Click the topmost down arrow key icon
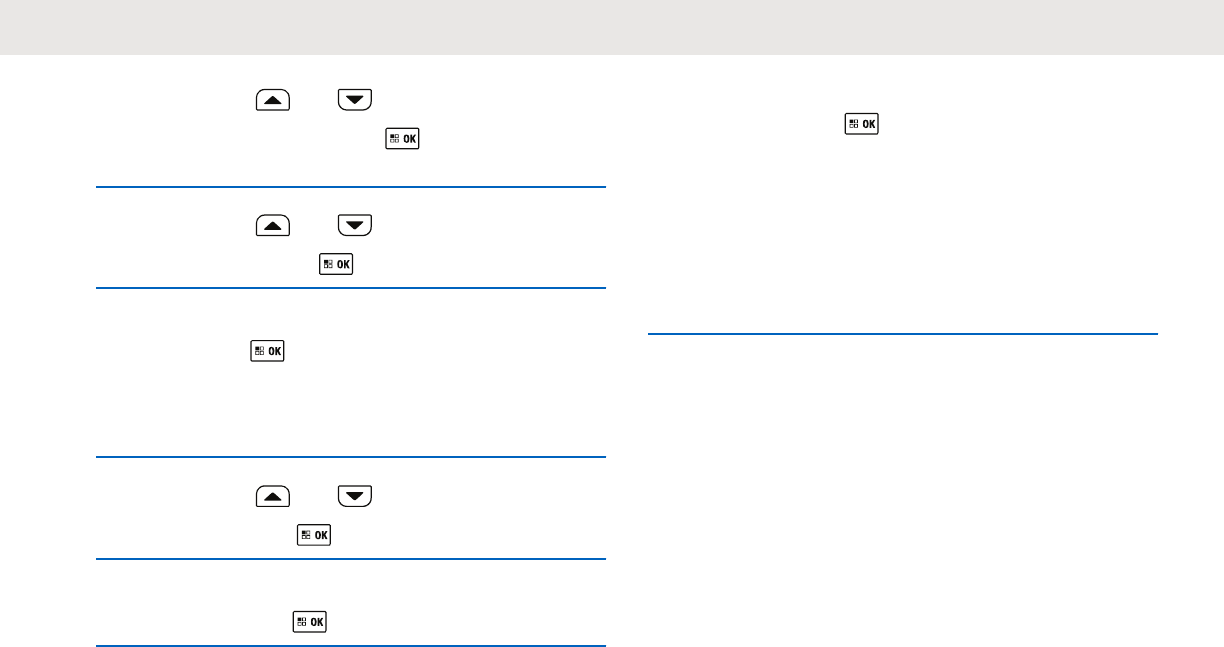 [355, 99]
